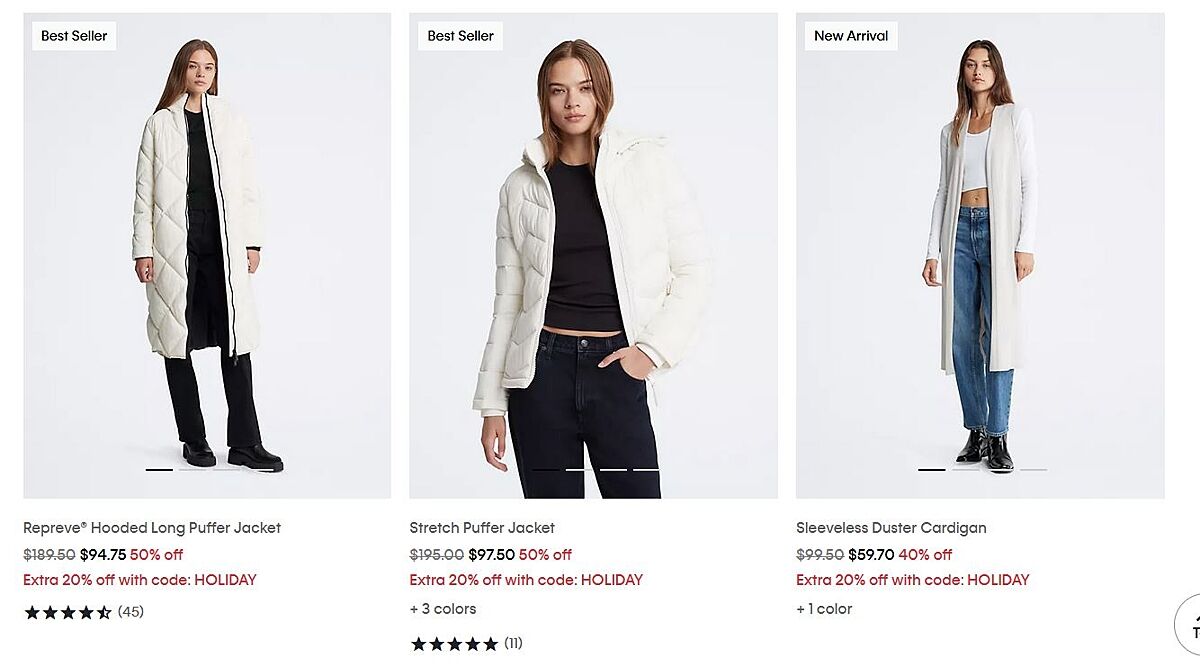
Task: Click the (11) review count
Action: click(513, 644)
